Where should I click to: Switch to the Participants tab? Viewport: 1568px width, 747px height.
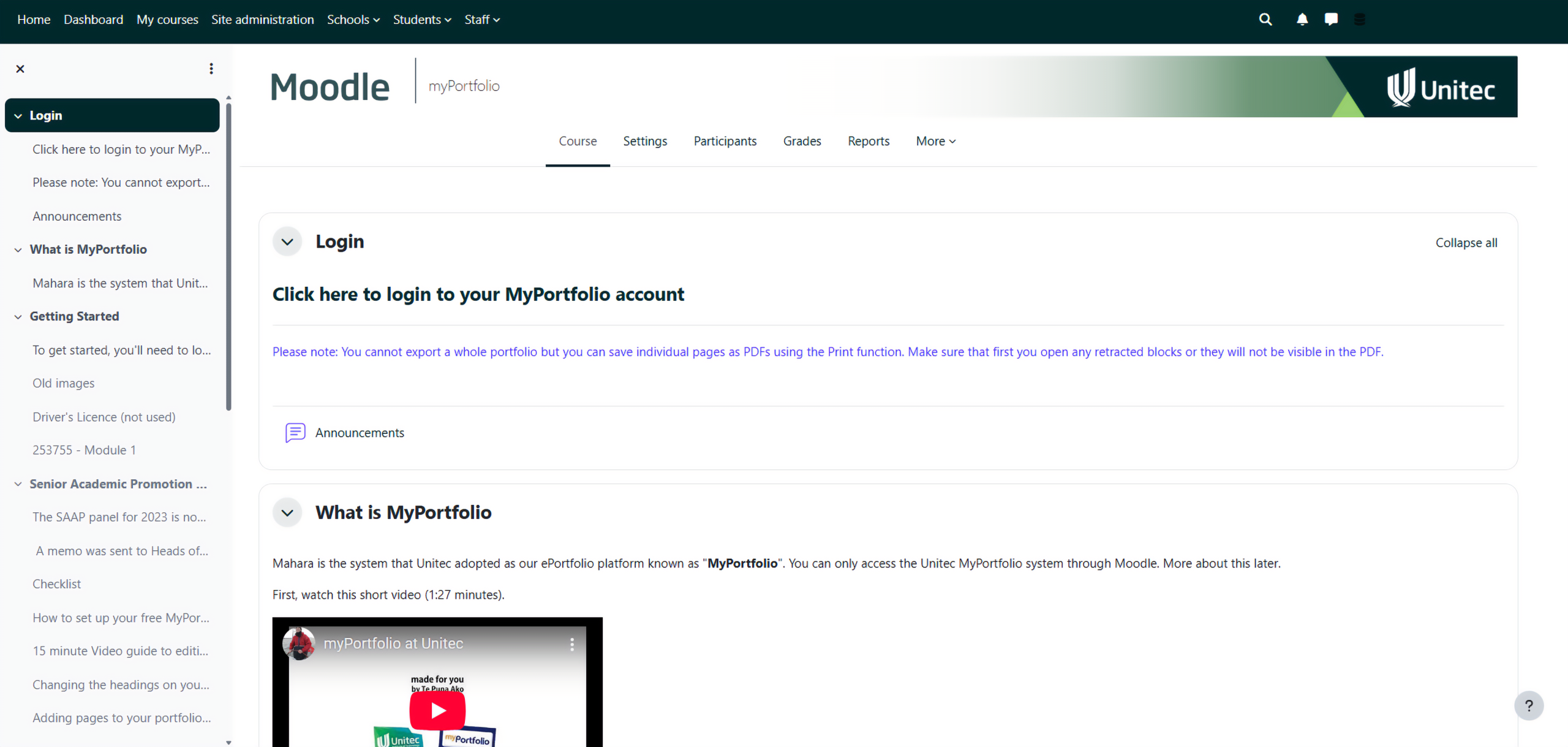[x=725, y=141]
